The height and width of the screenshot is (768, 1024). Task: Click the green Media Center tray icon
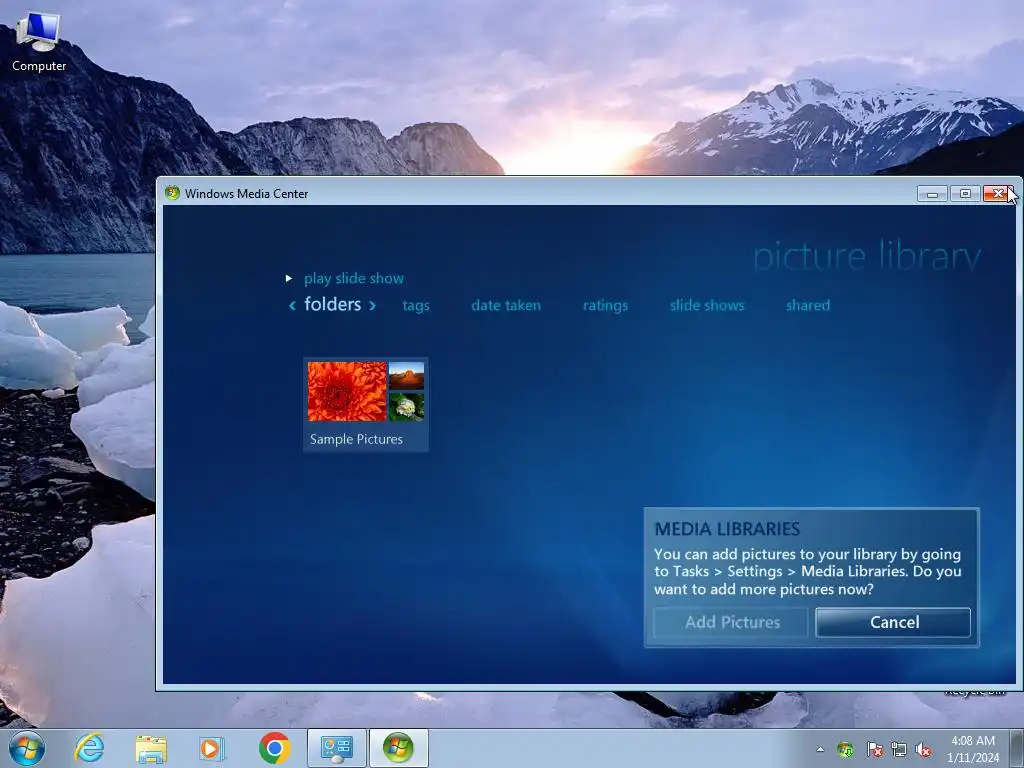coord(845,749)
